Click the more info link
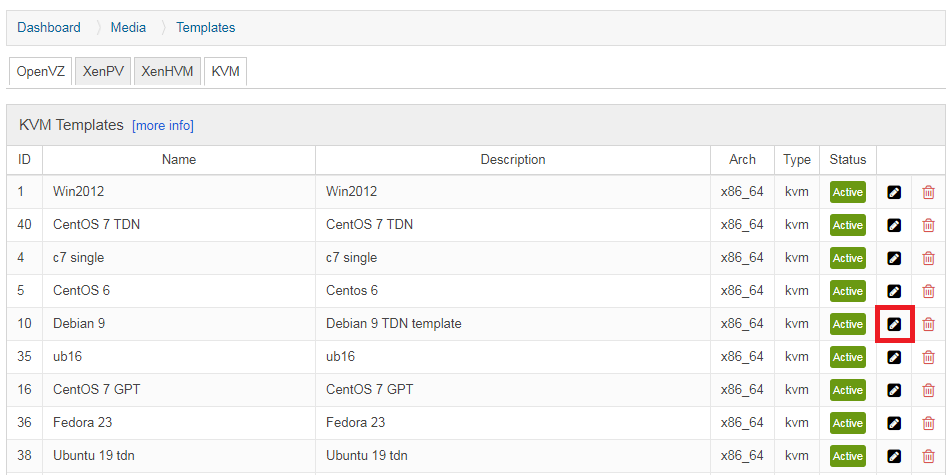This screenshot has height=475, width=950. (x=163, y=125)
